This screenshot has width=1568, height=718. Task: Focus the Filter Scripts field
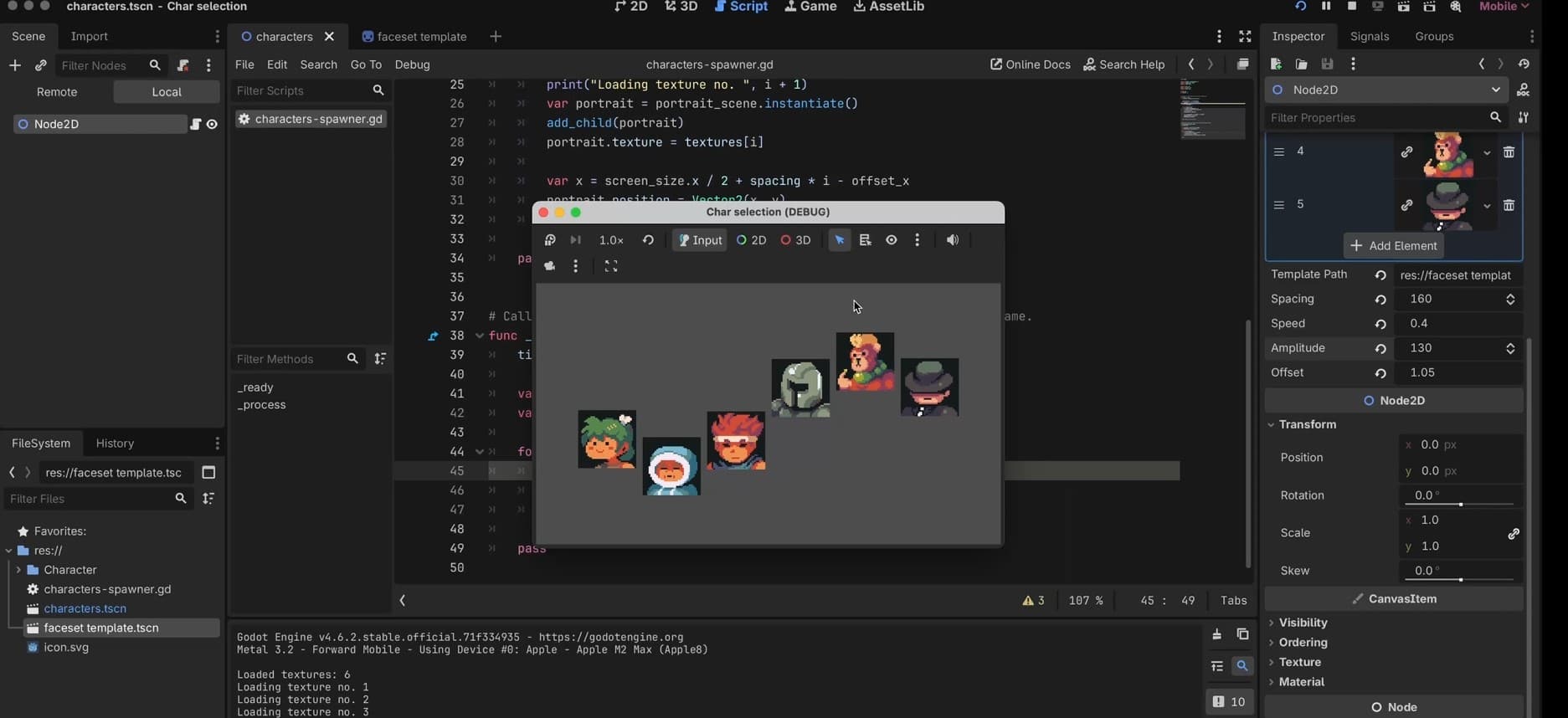(310, 90)
